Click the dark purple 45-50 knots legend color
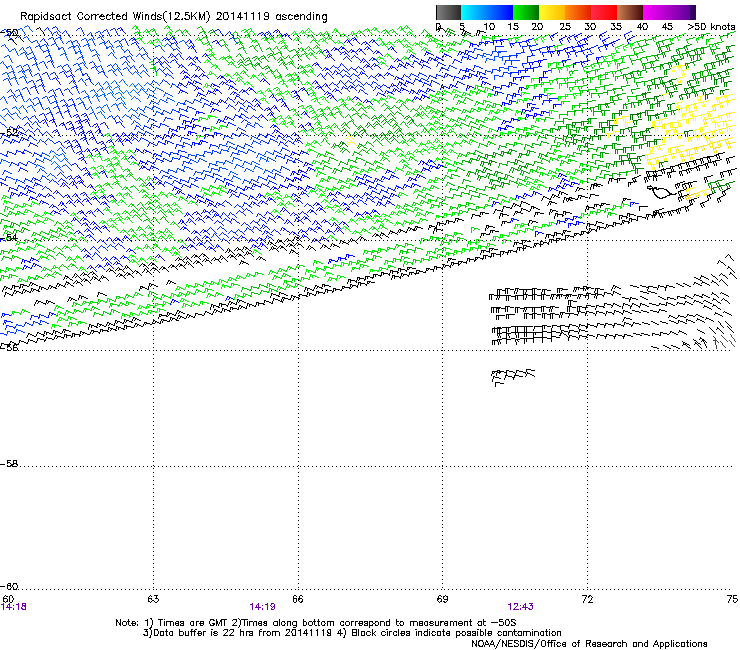 pyautogui.click(x=682, y=12)
